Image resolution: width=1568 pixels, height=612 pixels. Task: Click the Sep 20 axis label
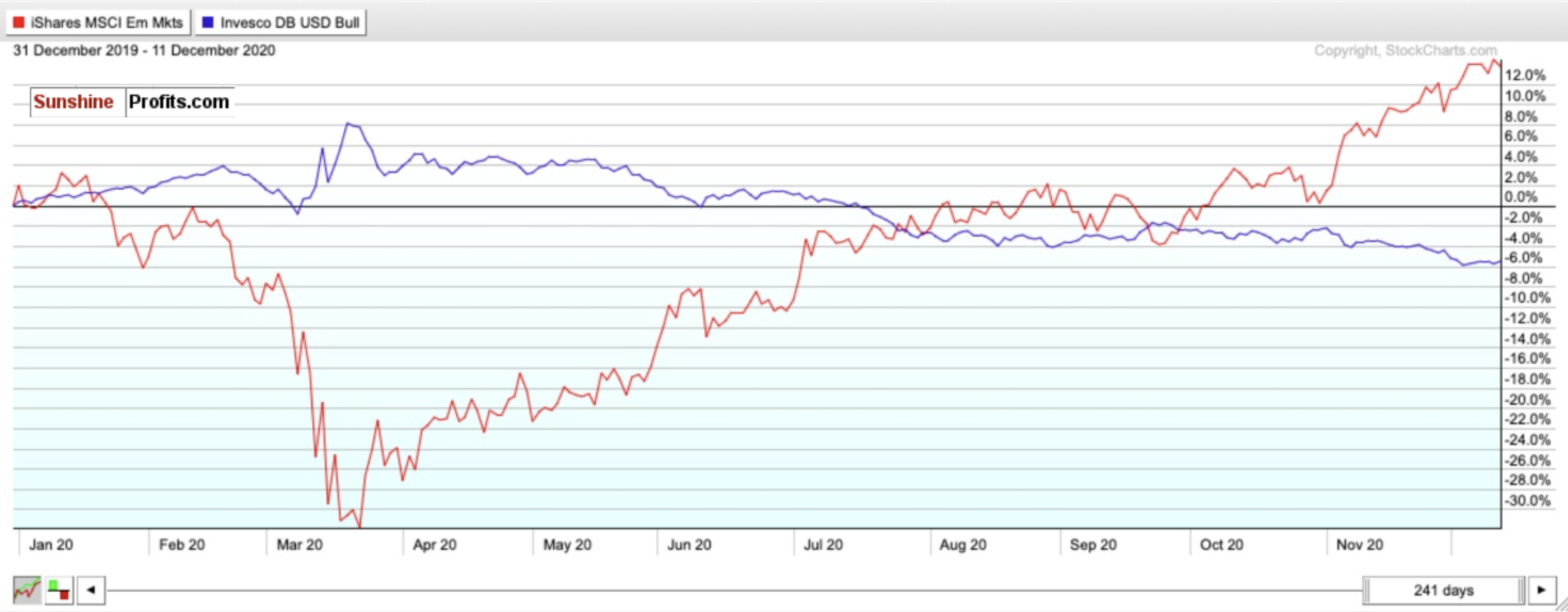click(1093, 545)
